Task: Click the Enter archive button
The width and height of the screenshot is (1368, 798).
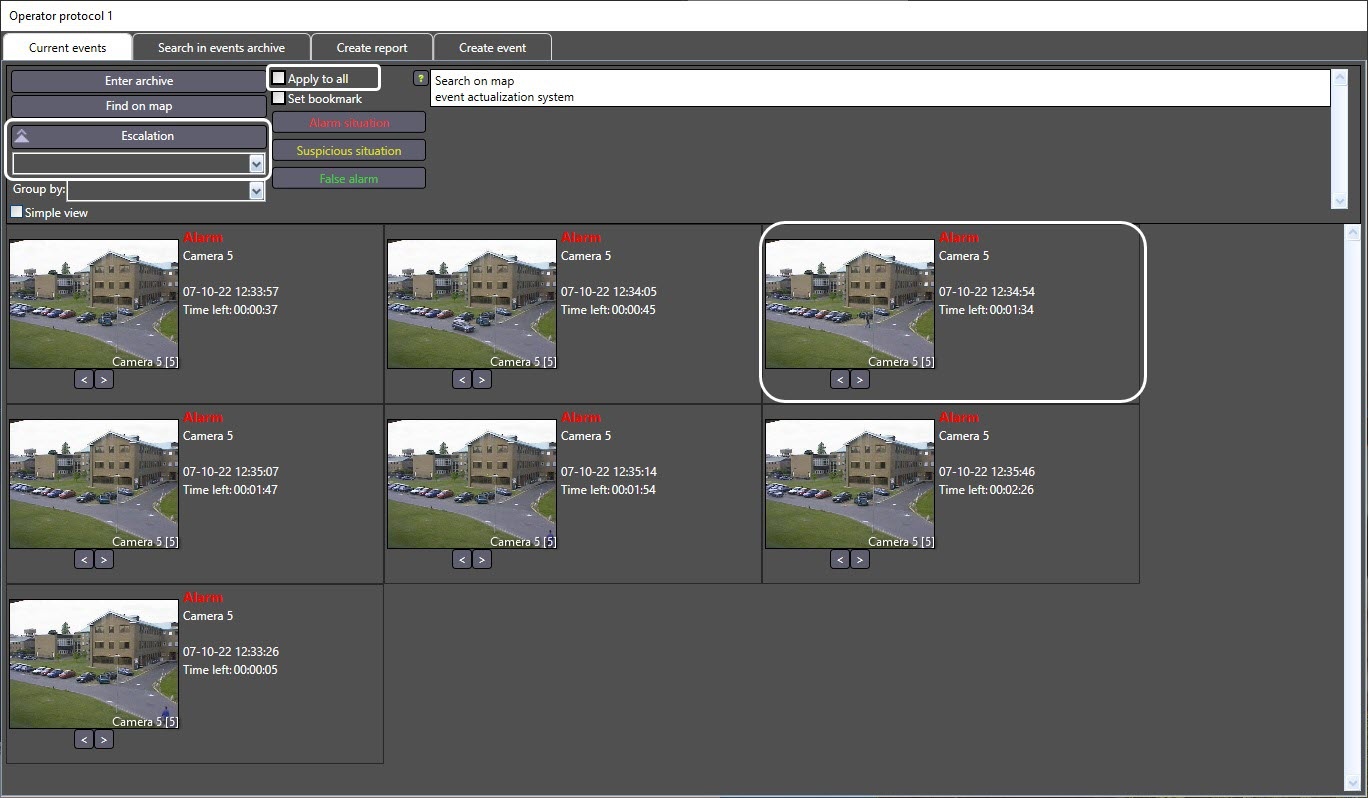Action: (x=139, y=81)
